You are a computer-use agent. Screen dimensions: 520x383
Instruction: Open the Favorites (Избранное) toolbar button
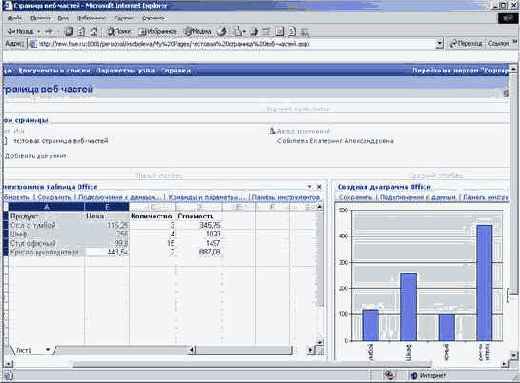click(x=157, y=31)
